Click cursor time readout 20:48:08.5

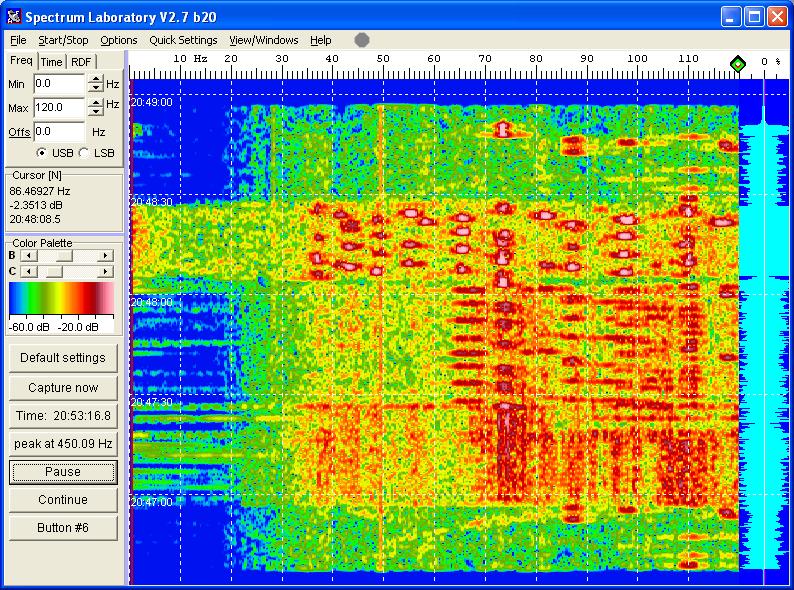(x=35, y=219)
